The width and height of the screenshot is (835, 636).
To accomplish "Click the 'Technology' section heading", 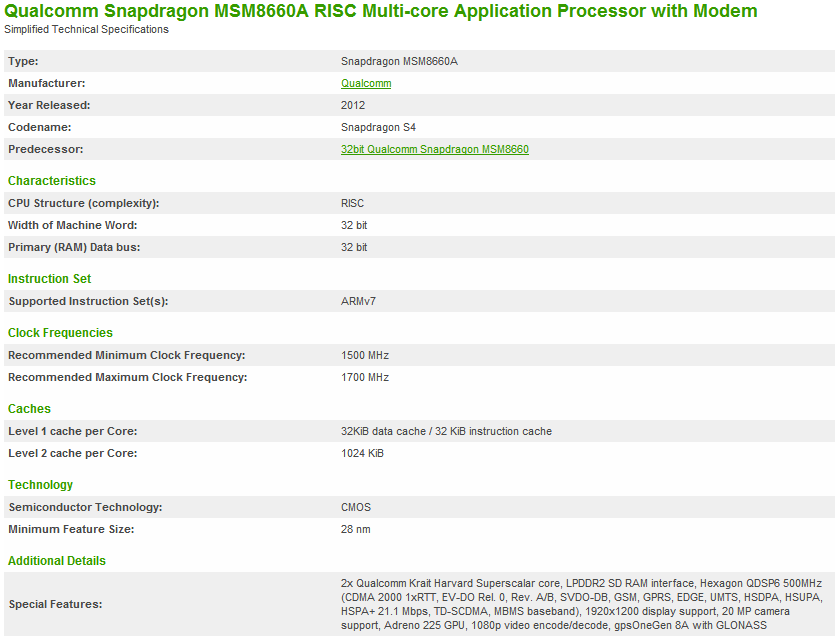I will (x=40, y=485).
